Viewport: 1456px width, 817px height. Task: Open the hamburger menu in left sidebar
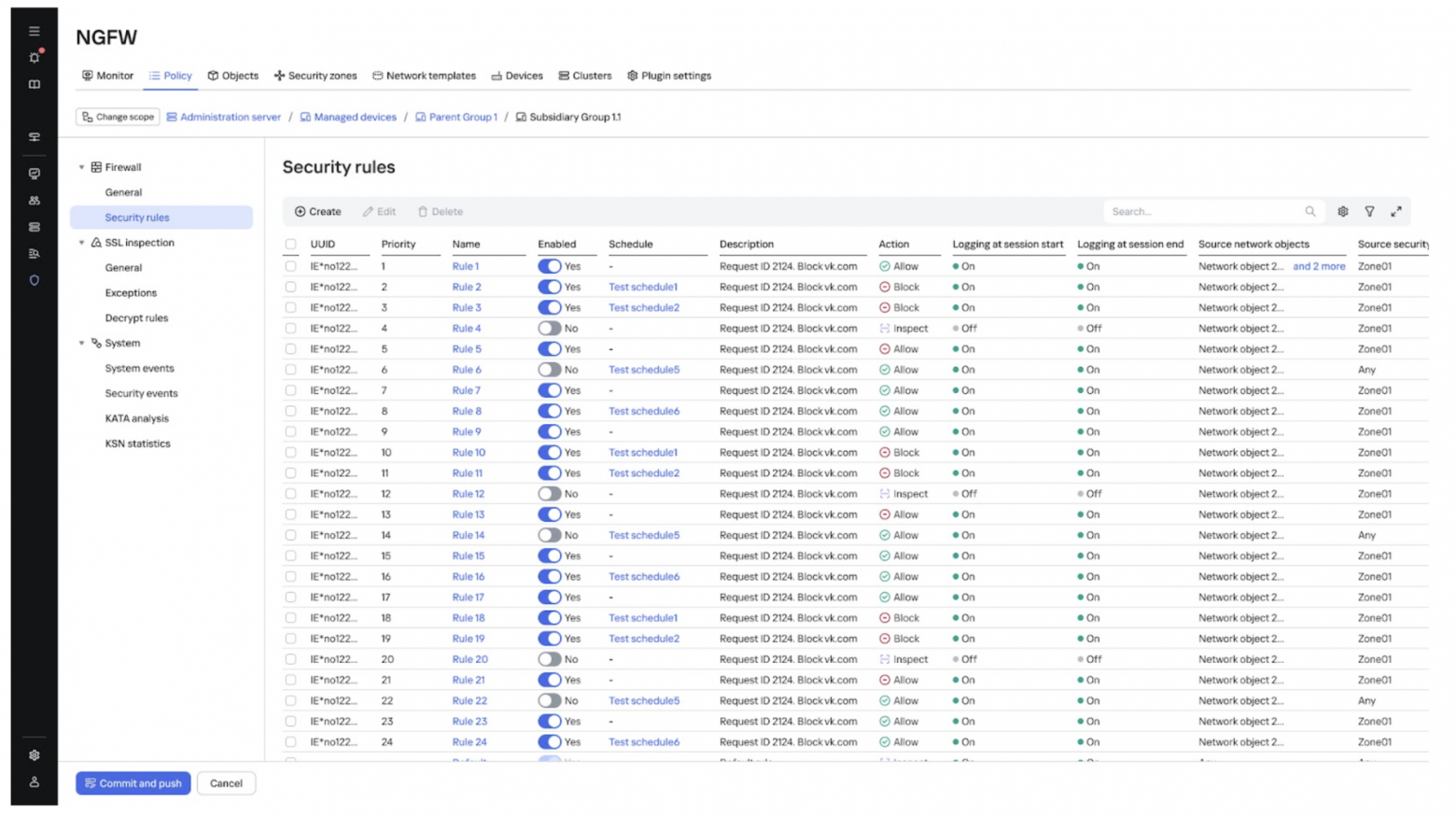pos(35,31)
